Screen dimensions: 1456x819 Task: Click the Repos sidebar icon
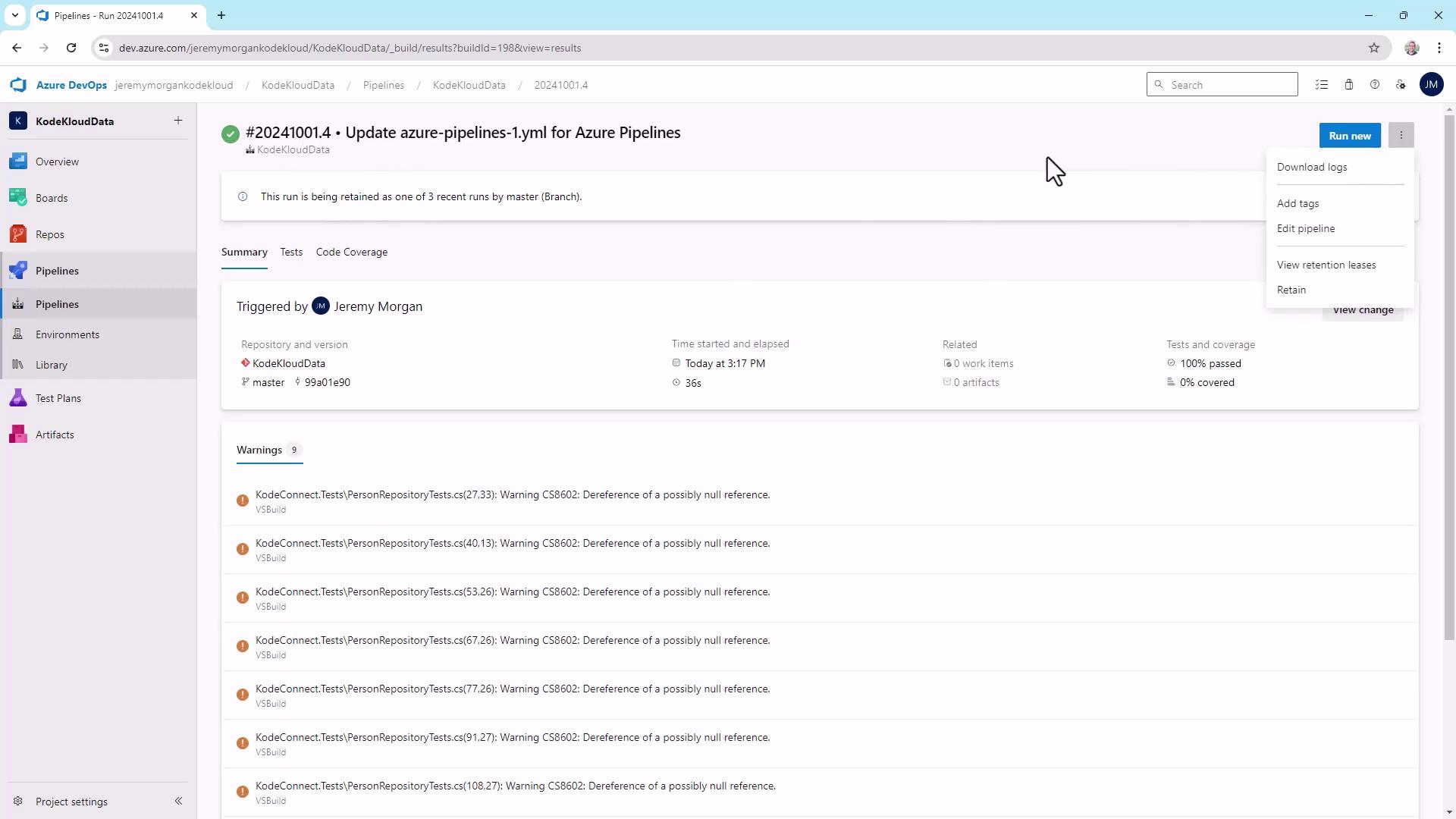tap(18, 234)
